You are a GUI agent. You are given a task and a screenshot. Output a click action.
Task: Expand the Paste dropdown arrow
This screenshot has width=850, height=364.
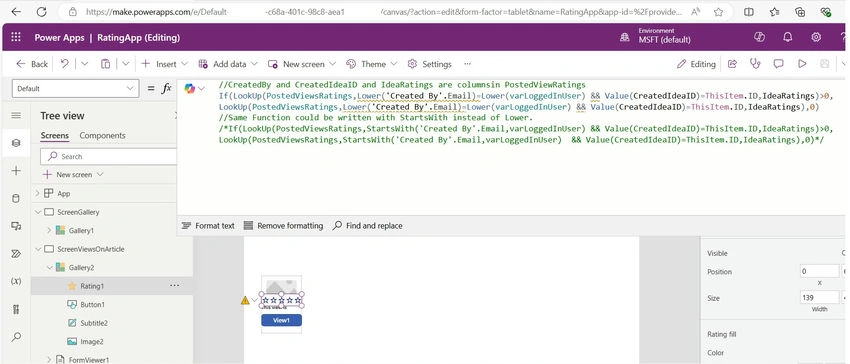point(125,64)
